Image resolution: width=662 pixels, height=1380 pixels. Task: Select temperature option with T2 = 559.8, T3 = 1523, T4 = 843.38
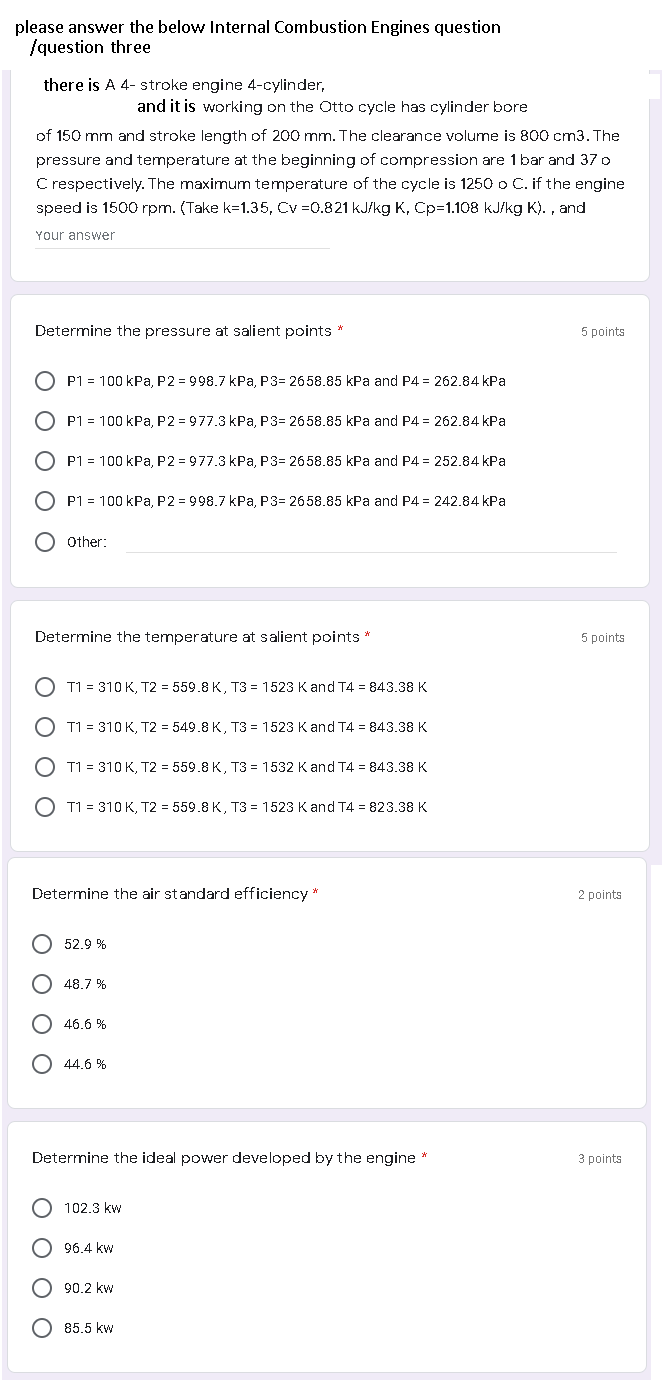point(45,687)
